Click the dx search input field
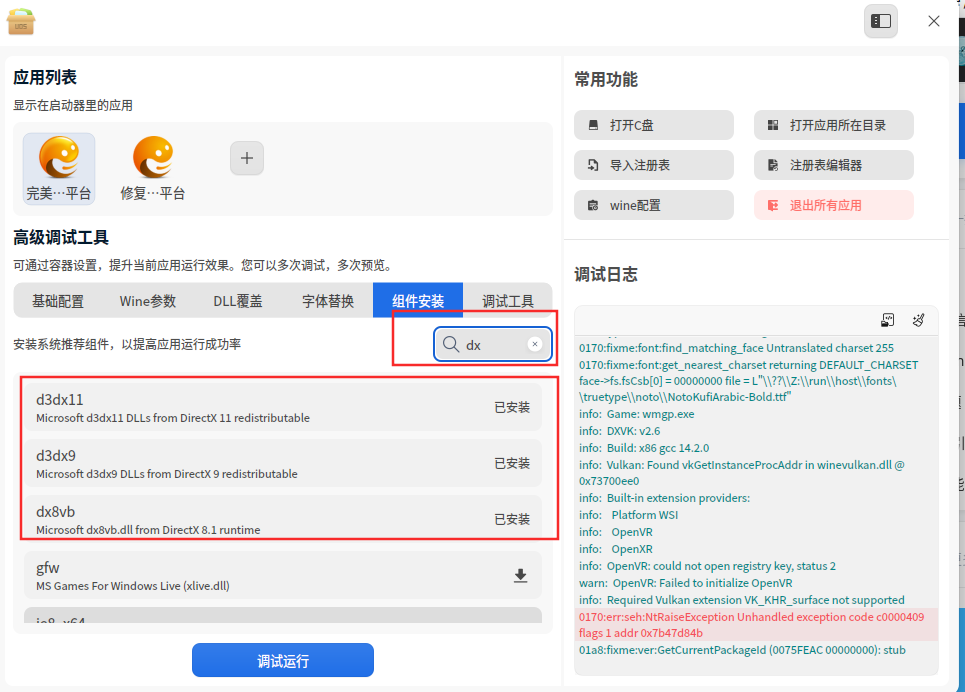The width and height of the screenshot is (965, 692). [x=492, y=344]
